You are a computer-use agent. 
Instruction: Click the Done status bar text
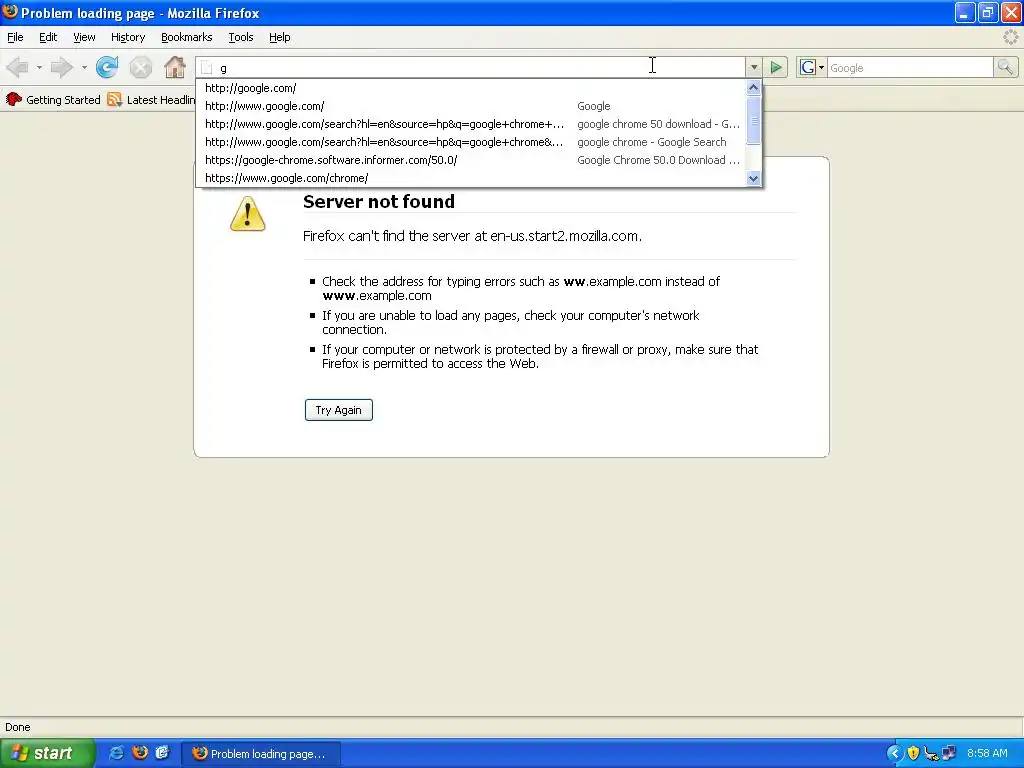pos(18,727)
